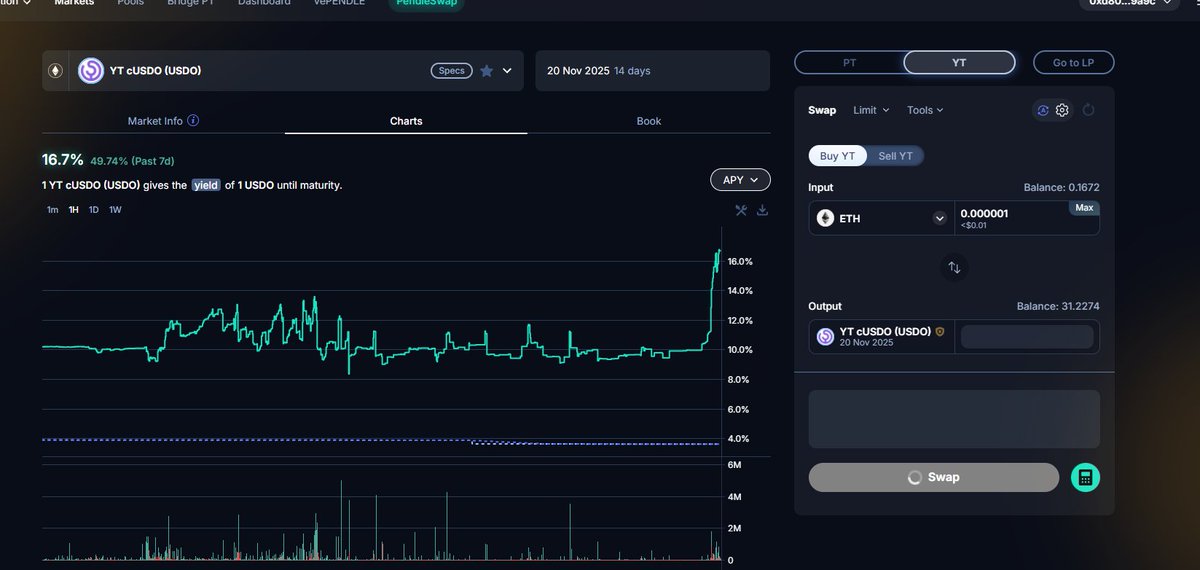The height and width of the screenshot is (570, 1200).
Task: Select the YT toggle
Action: 959,62
